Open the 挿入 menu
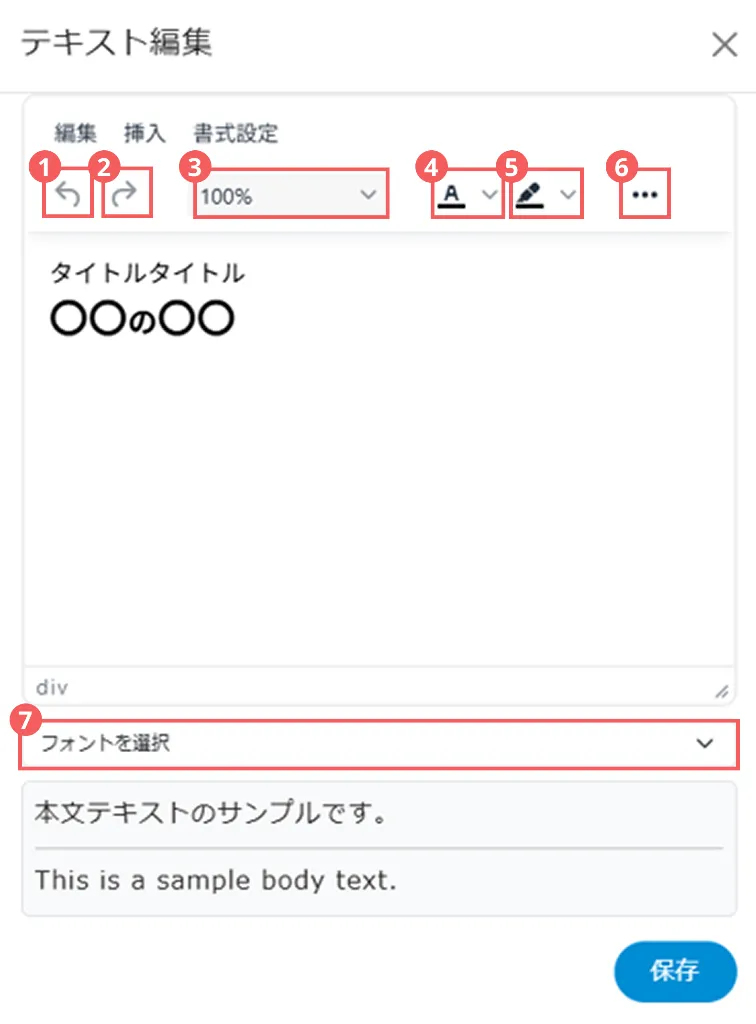Viewport: 756px width, 1024px height. tap(145, 133)
